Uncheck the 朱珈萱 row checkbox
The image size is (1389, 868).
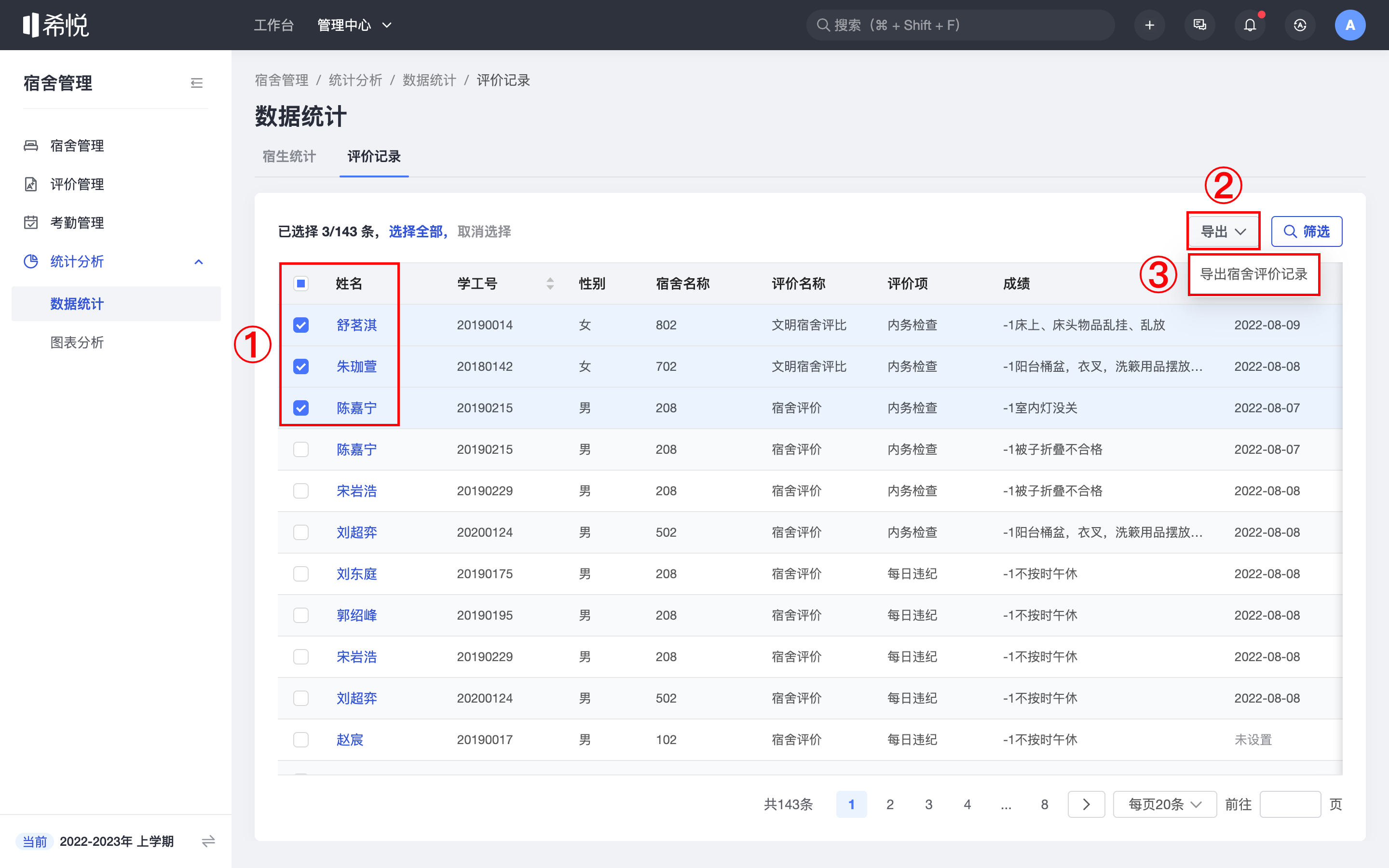coord(301,366)
